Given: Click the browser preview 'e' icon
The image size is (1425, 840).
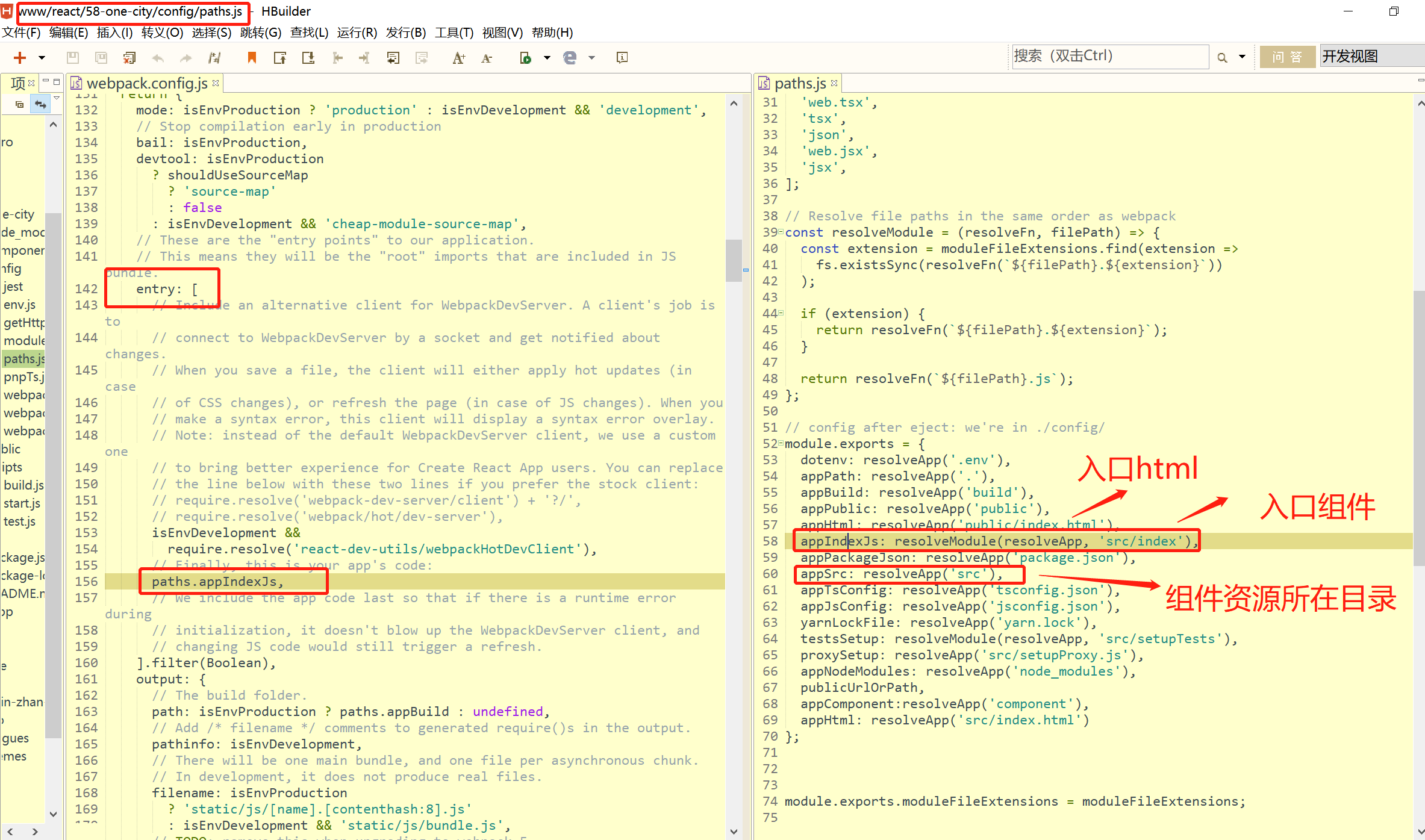Looking at the screenshot, I should coord(570,58).
